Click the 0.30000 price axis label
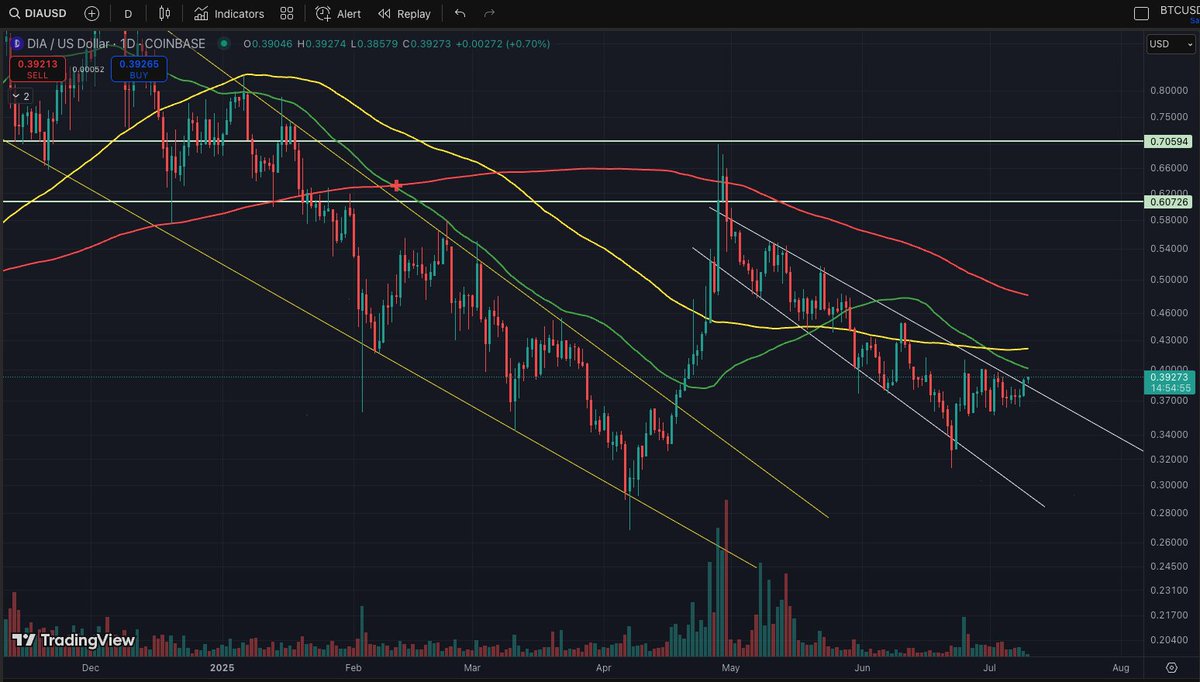The height and width of the screenshot is (682, 1200). tap(1167, 485)
